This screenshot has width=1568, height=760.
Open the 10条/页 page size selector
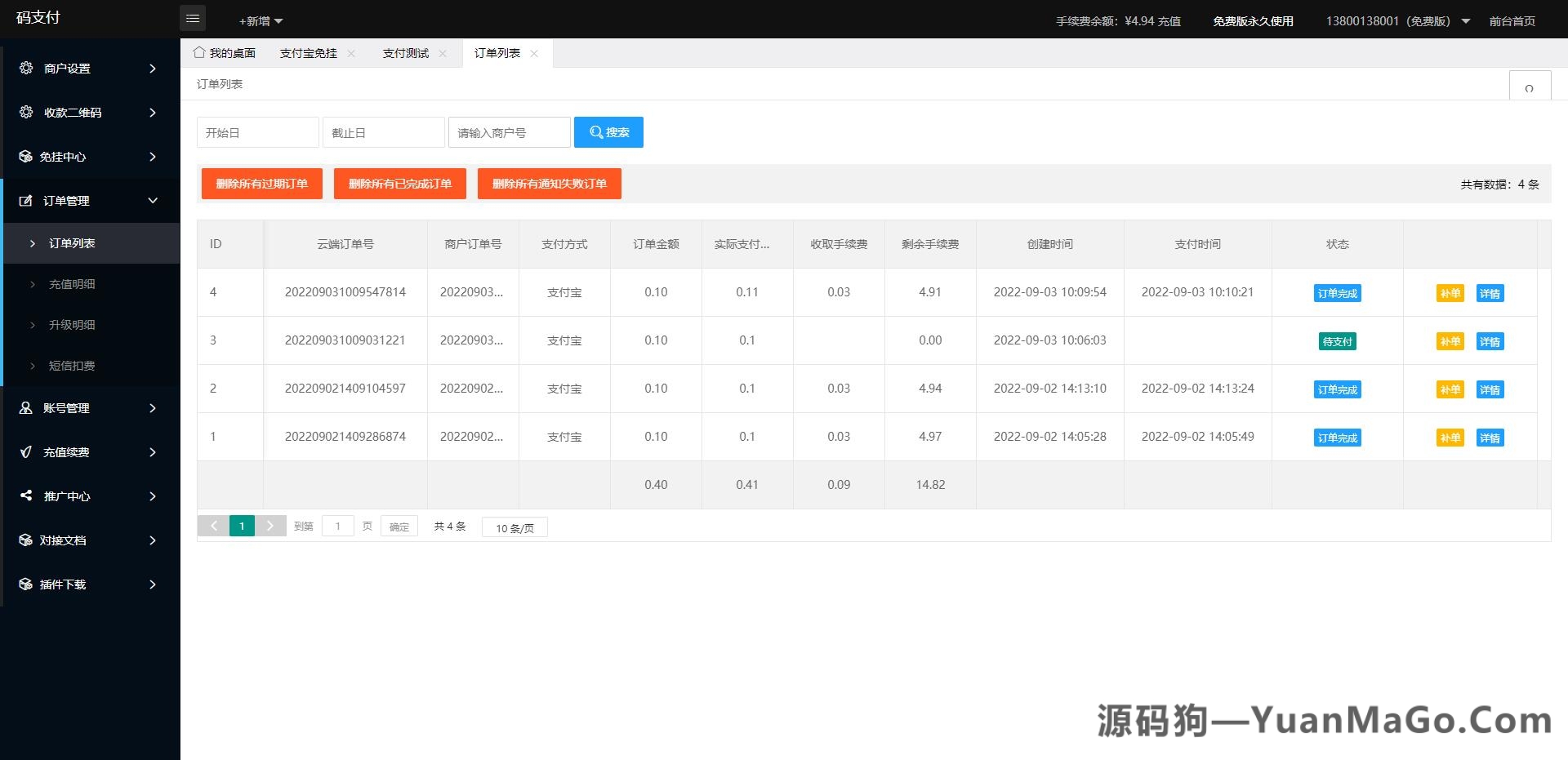(514, 527)
